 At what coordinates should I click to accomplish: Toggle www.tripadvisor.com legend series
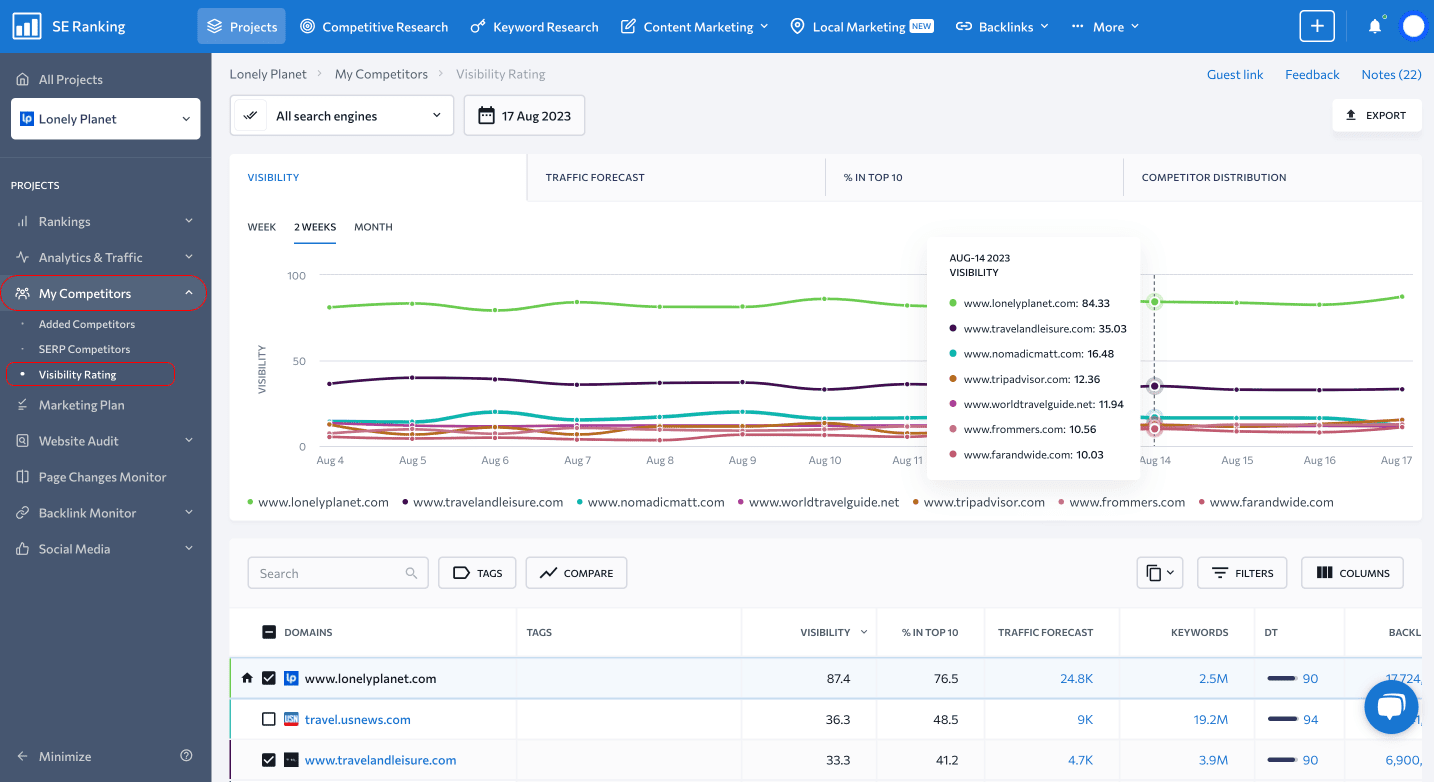978,502
